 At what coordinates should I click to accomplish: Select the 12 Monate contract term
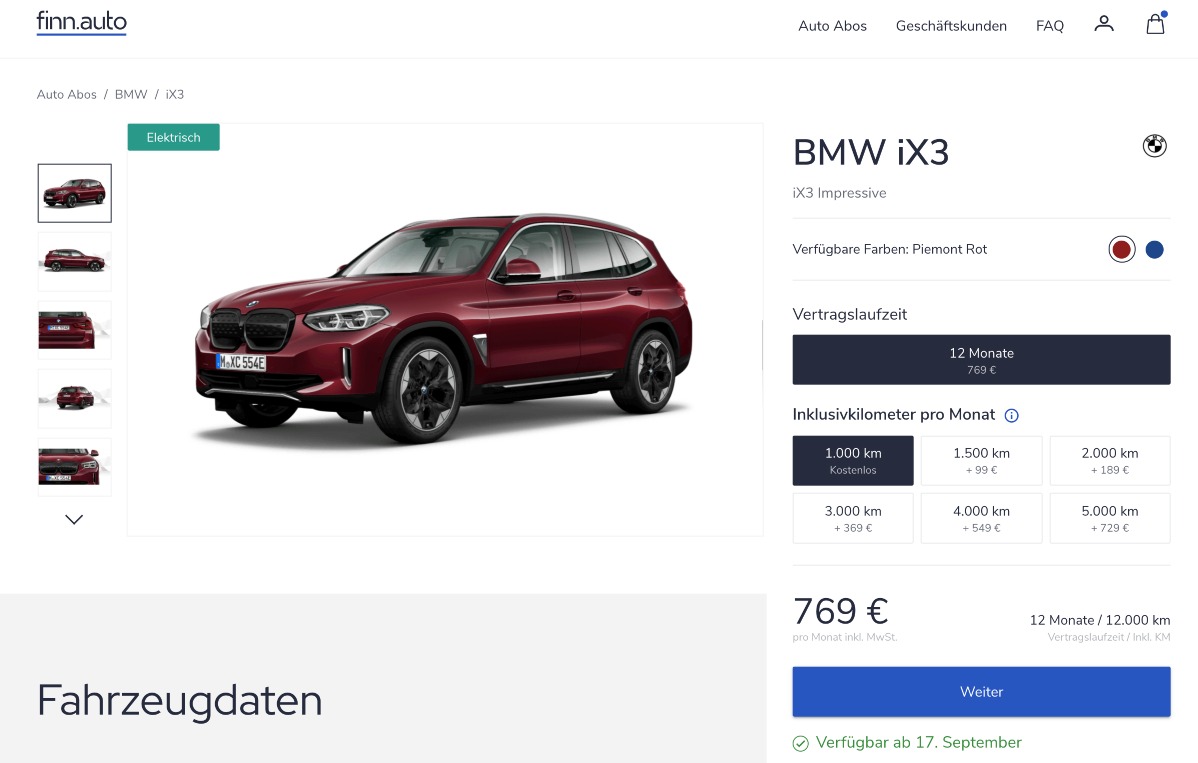pos(981,360)
